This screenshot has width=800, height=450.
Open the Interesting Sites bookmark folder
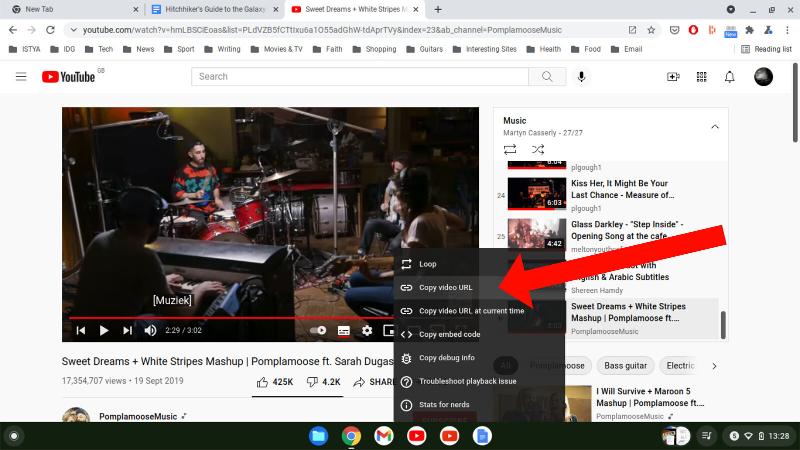tap(484, 49)
